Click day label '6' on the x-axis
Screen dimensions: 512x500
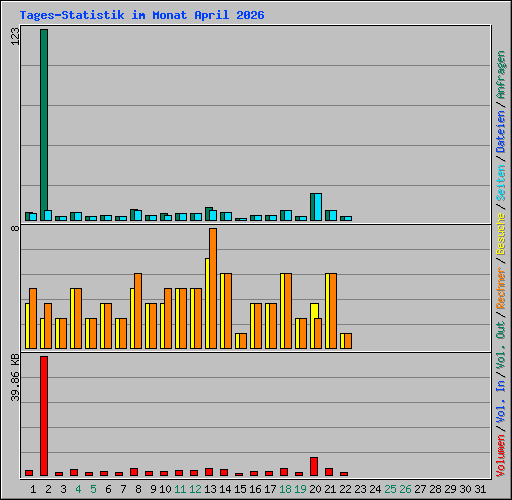click(108, 489)
